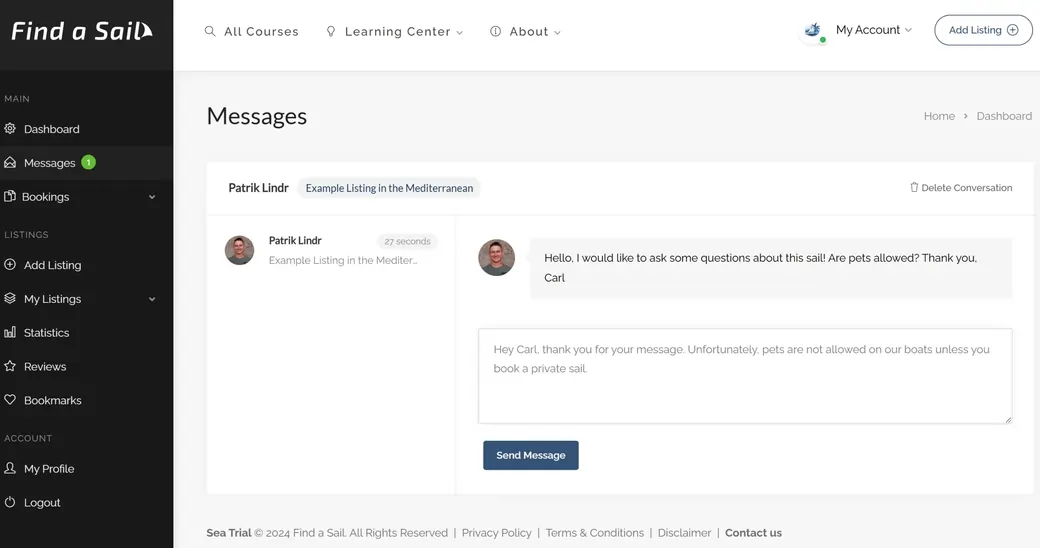Click the Logout power icon
The image size is (1040, 548).
pos(10,502)
